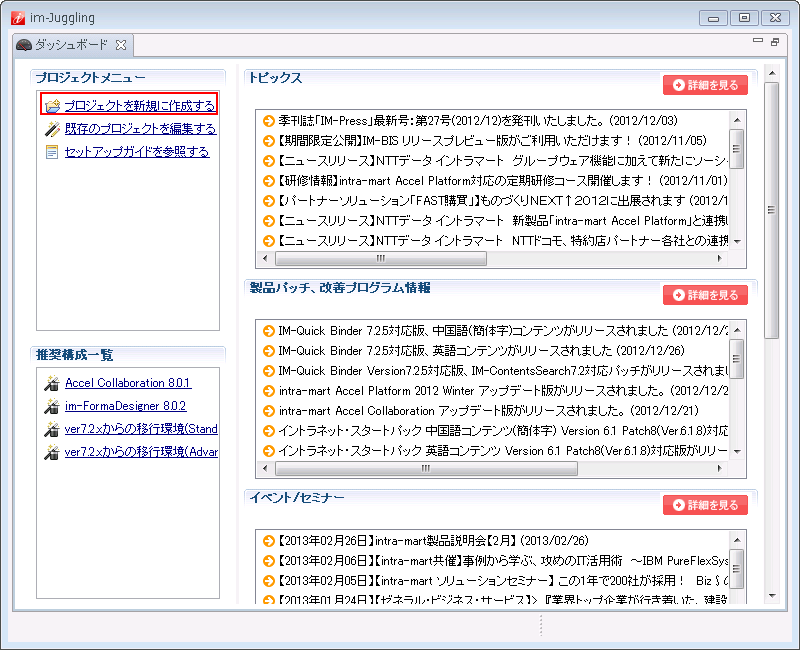Click the dashboard tab gauge icon
The image size is (800, 650).
tap(24, 45)
